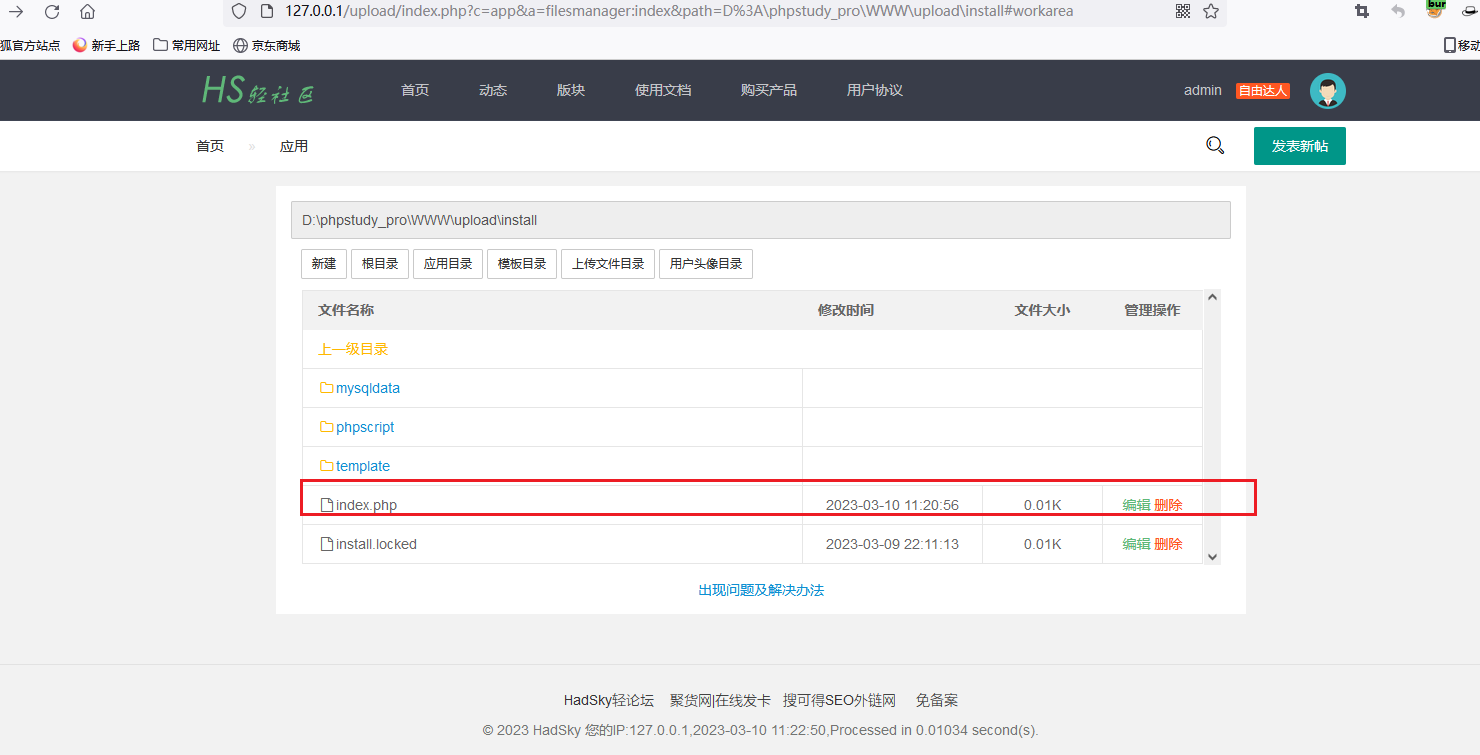This screenshot has width=1480, height=755.
Task: Open the 搜可得SEO外链网 footer link
Action: (840, 700)
